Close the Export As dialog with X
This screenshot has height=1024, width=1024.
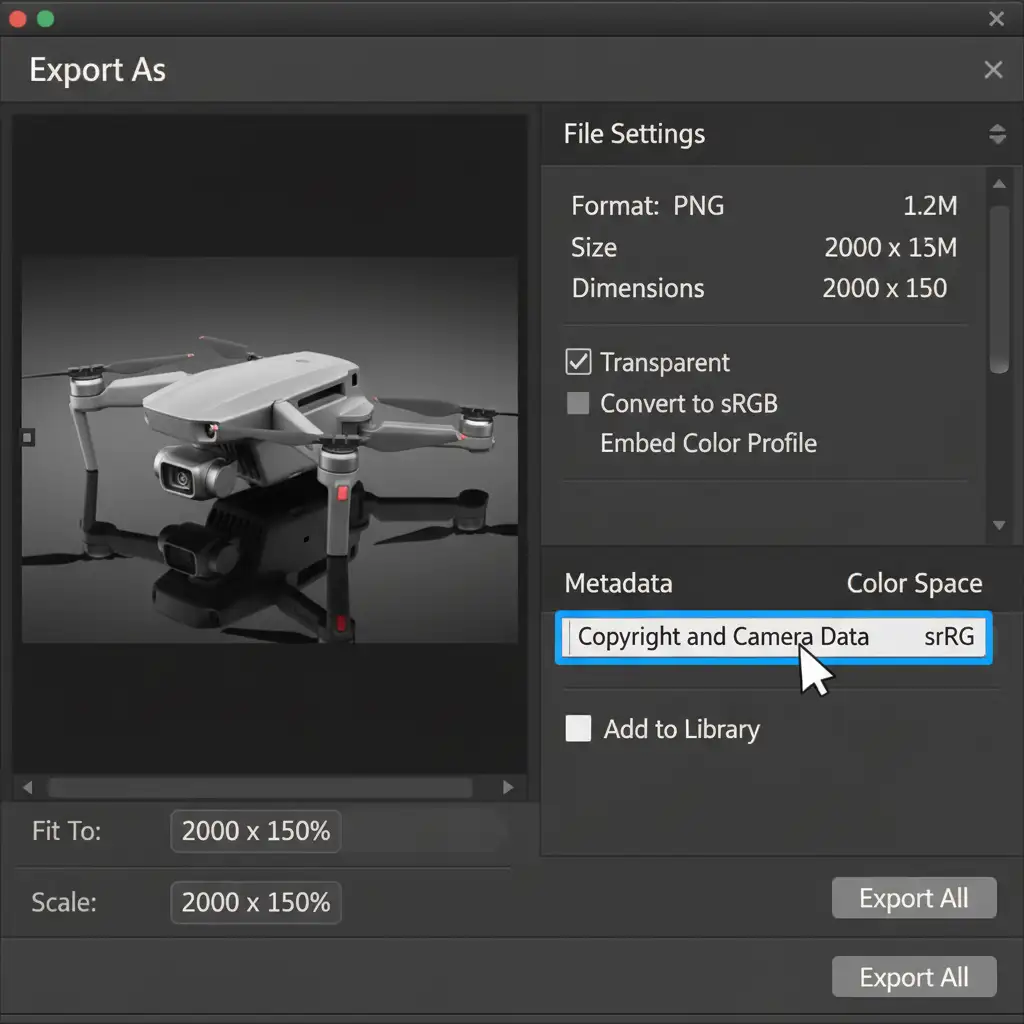coord(993,70)
